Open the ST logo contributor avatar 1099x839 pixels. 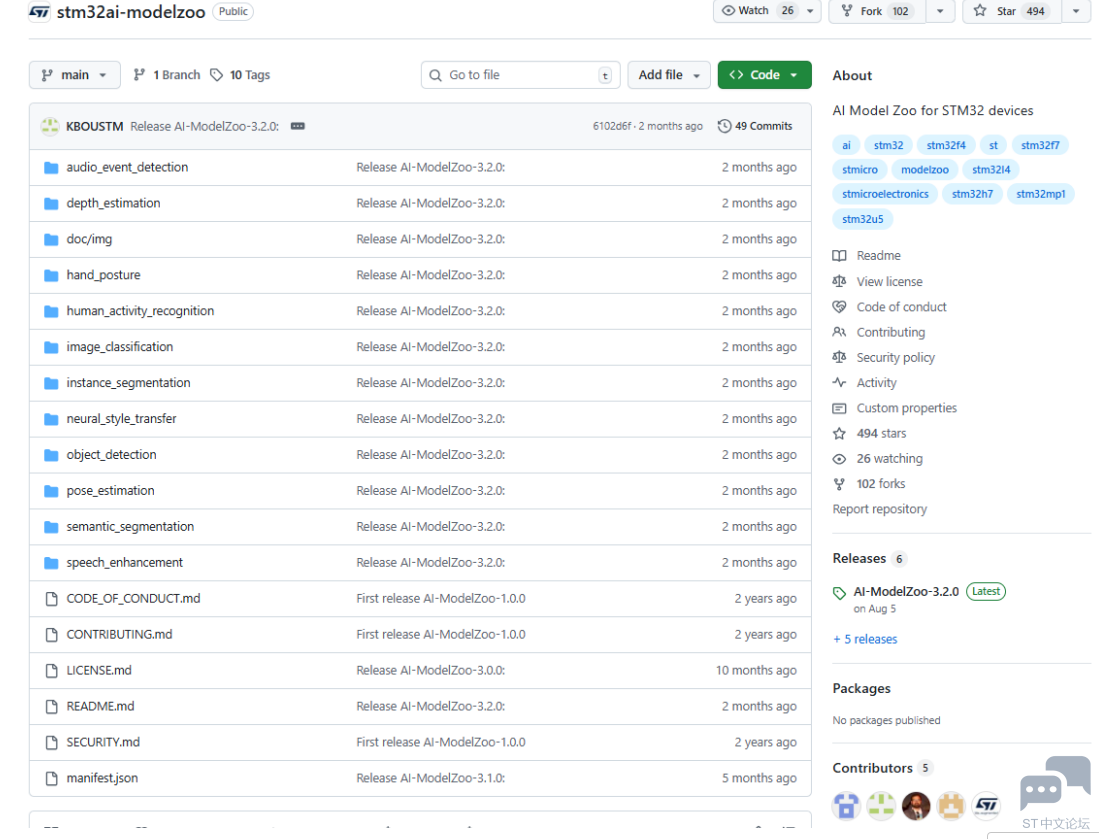[986, 806]
